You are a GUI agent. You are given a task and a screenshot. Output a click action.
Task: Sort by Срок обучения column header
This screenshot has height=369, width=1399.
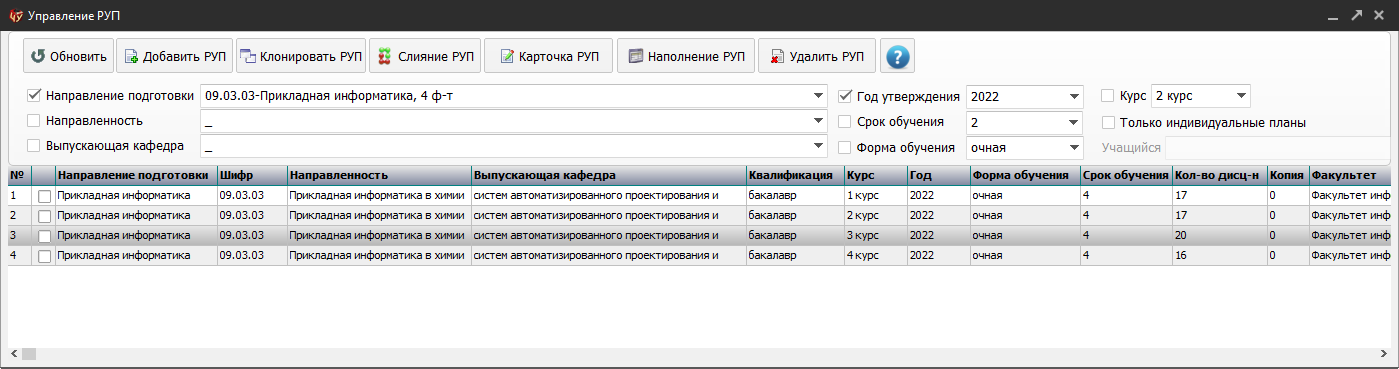tap(1126, 175)
